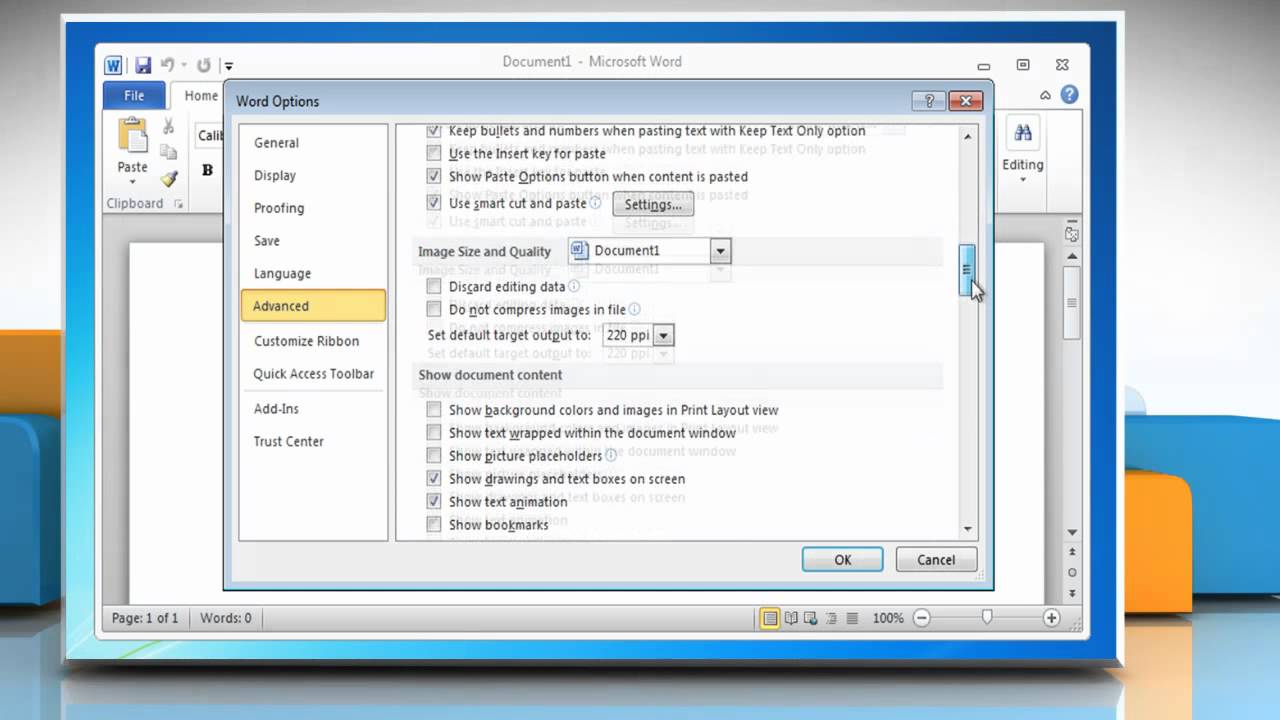This screenshot has width=1280, height=720.
Task: Enable Do not compress images in file
Action: (x=433, y=309)
